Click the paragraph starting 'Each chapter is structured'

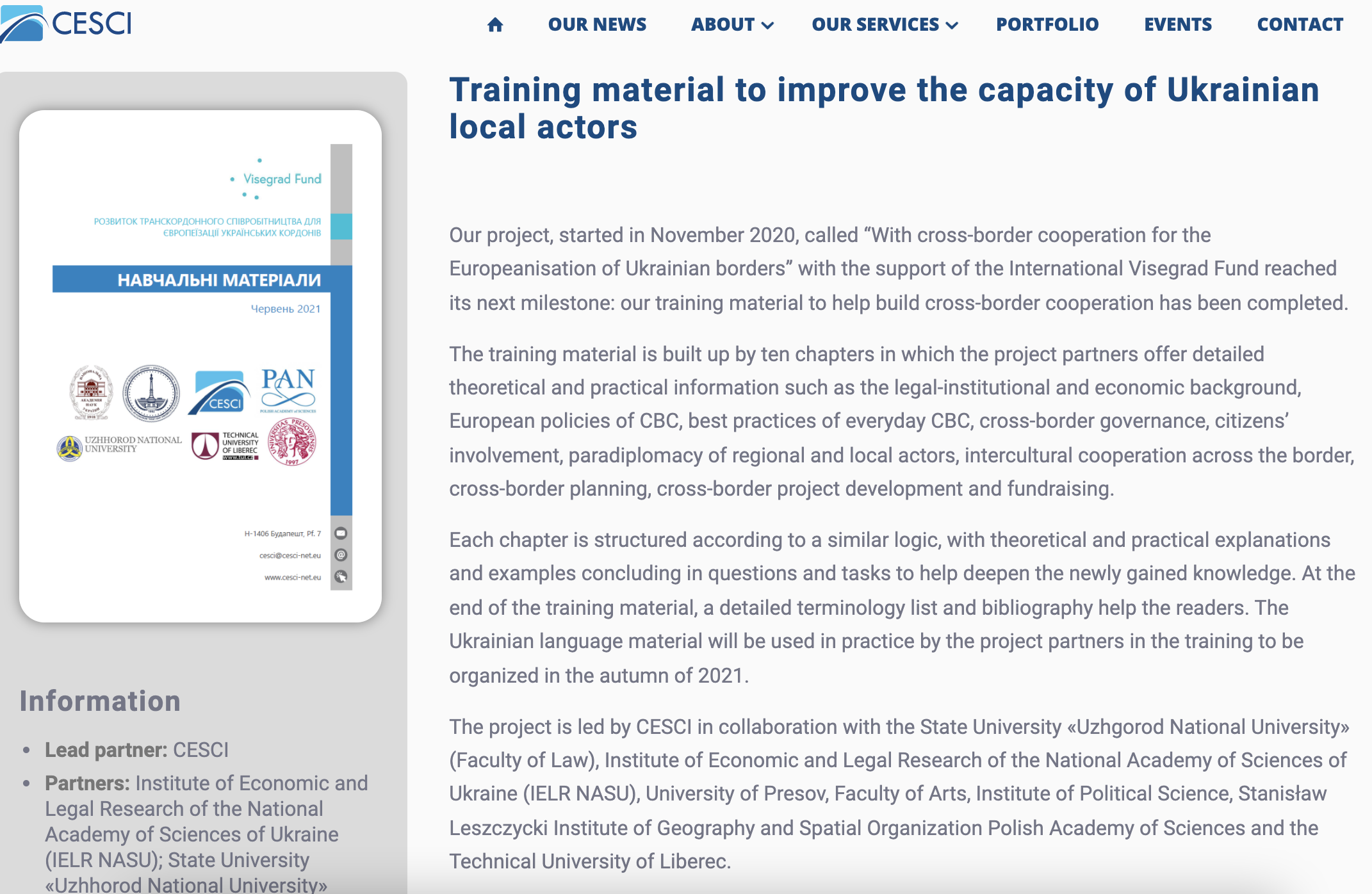(x=902, y=608)
